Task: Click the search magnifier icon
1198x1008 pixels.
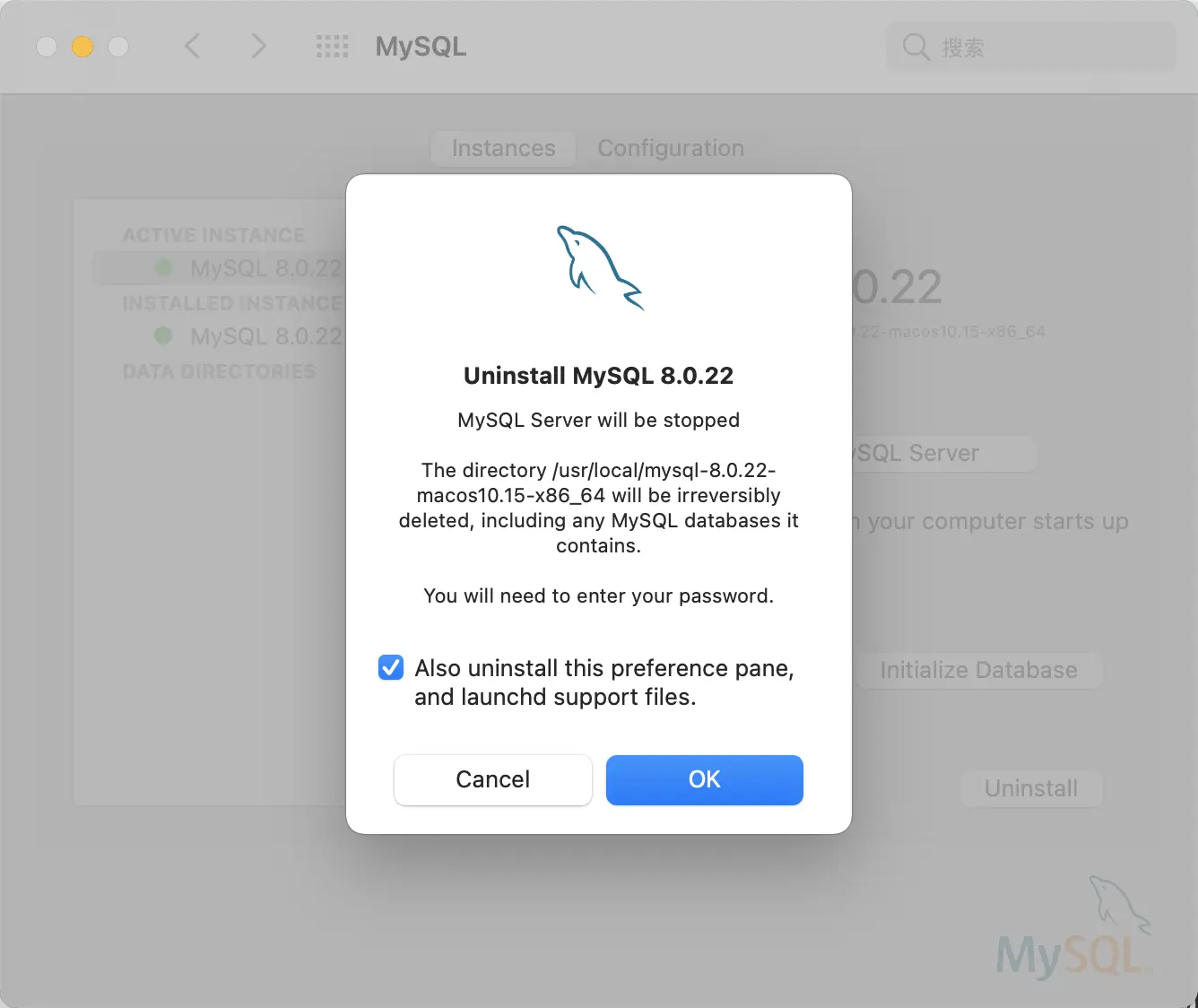Action: (x=916, y=47)
